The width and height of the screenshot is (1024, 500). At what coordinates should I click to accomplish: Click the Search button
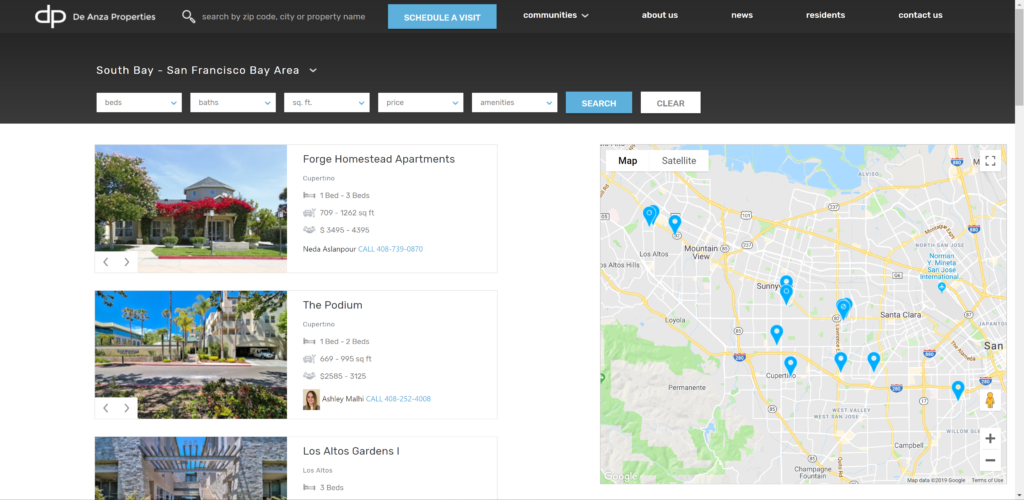[599, 102]
